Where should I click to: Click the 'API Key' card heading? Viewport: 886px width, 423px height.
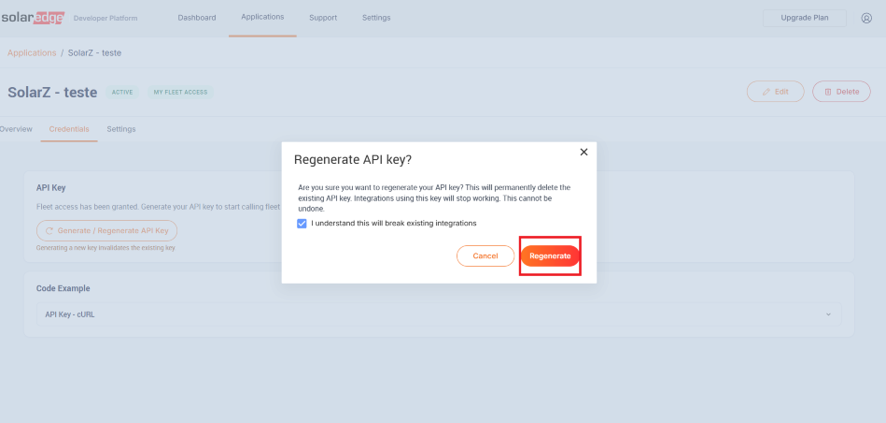pyautogui.click(x=51, y=188)
